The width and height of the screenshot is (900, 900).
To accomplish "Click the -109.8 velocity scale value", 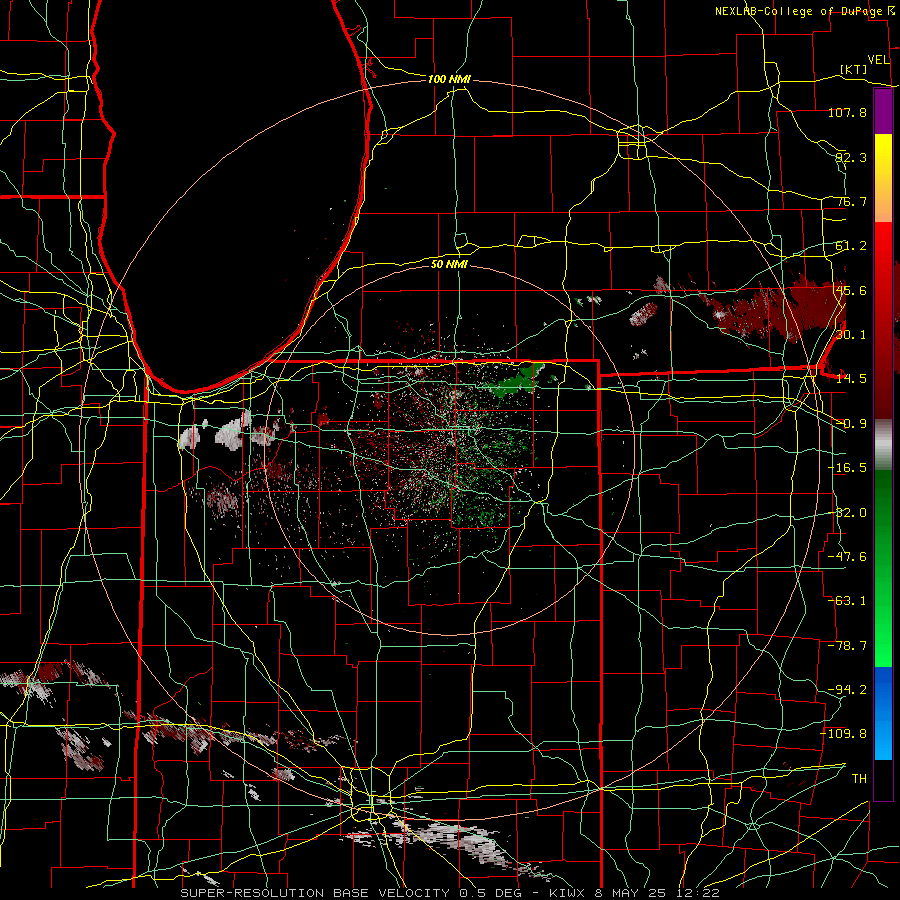I will coord(844,734).
